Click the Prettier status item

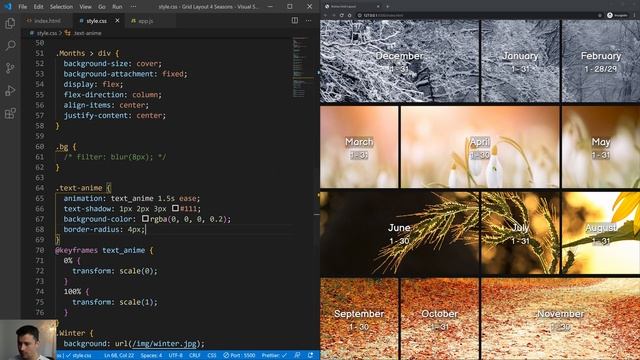pyautogui.click(x=274, y=355)
